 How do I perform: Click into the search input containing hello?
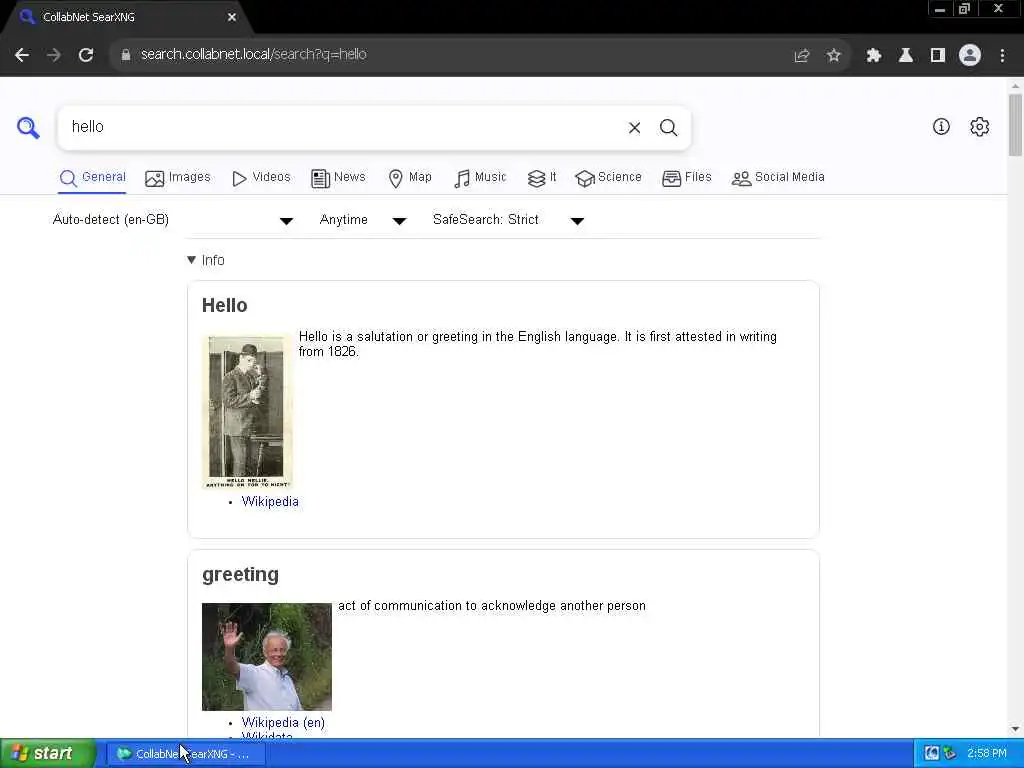click(343, 127)
